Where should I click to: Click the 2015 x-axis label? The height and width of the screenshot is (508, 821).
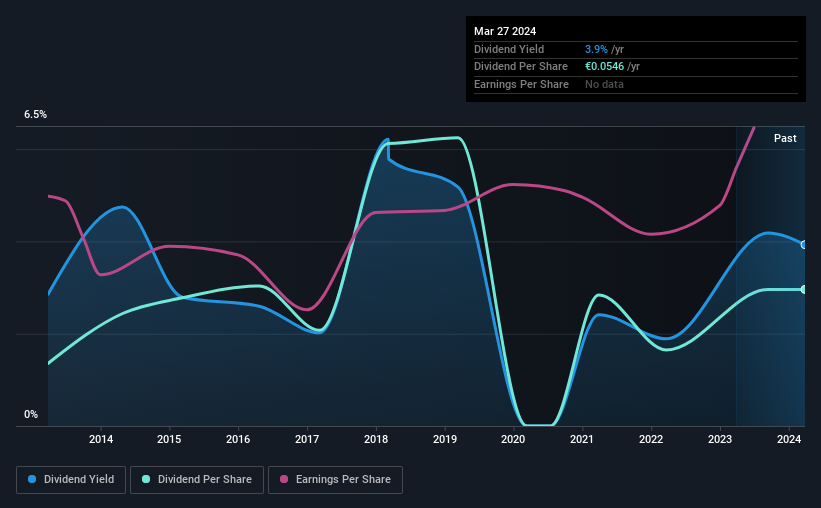pyautogui.click(x=169, y=439)
